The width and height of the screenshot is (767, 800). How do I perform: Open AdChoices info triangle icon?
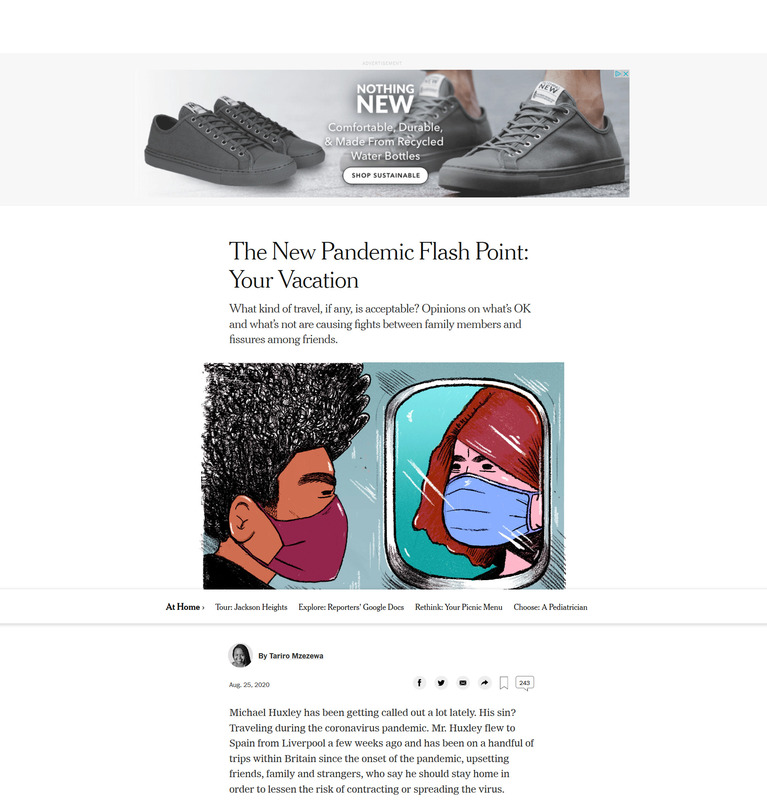pyautogui.click(x=618, y=74)
